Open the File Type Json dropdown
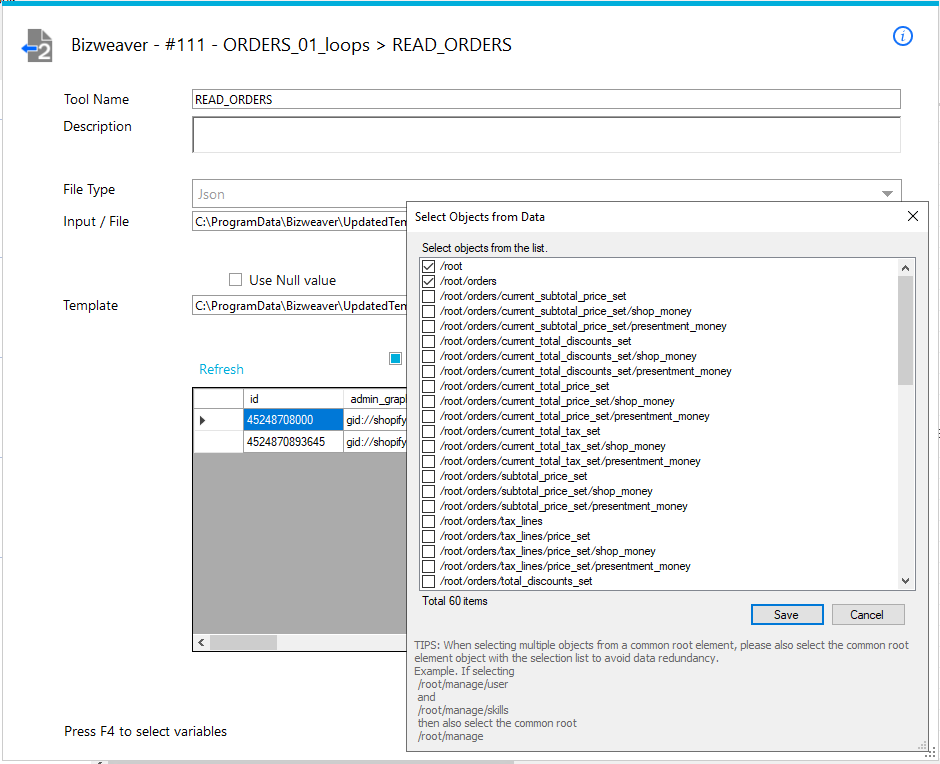 (887, 194)
